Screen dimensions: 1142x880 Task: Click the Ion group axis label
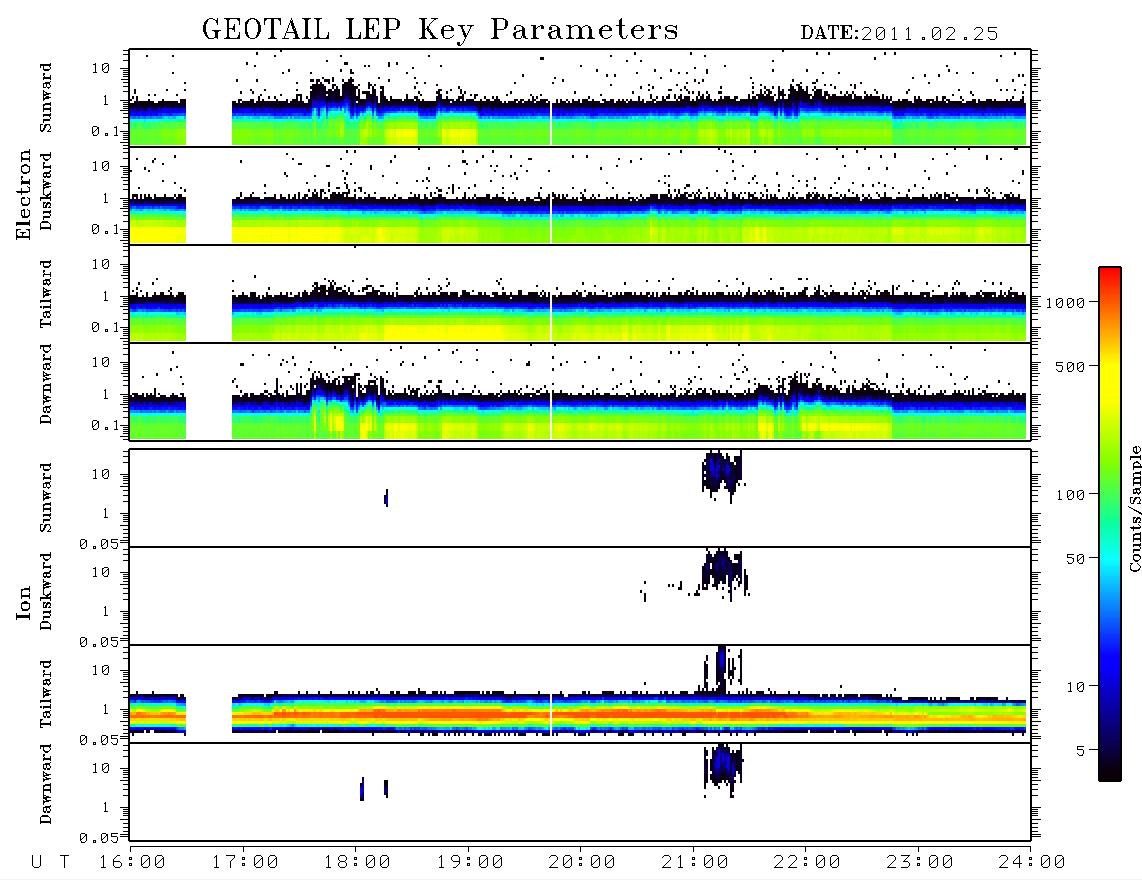24,602
